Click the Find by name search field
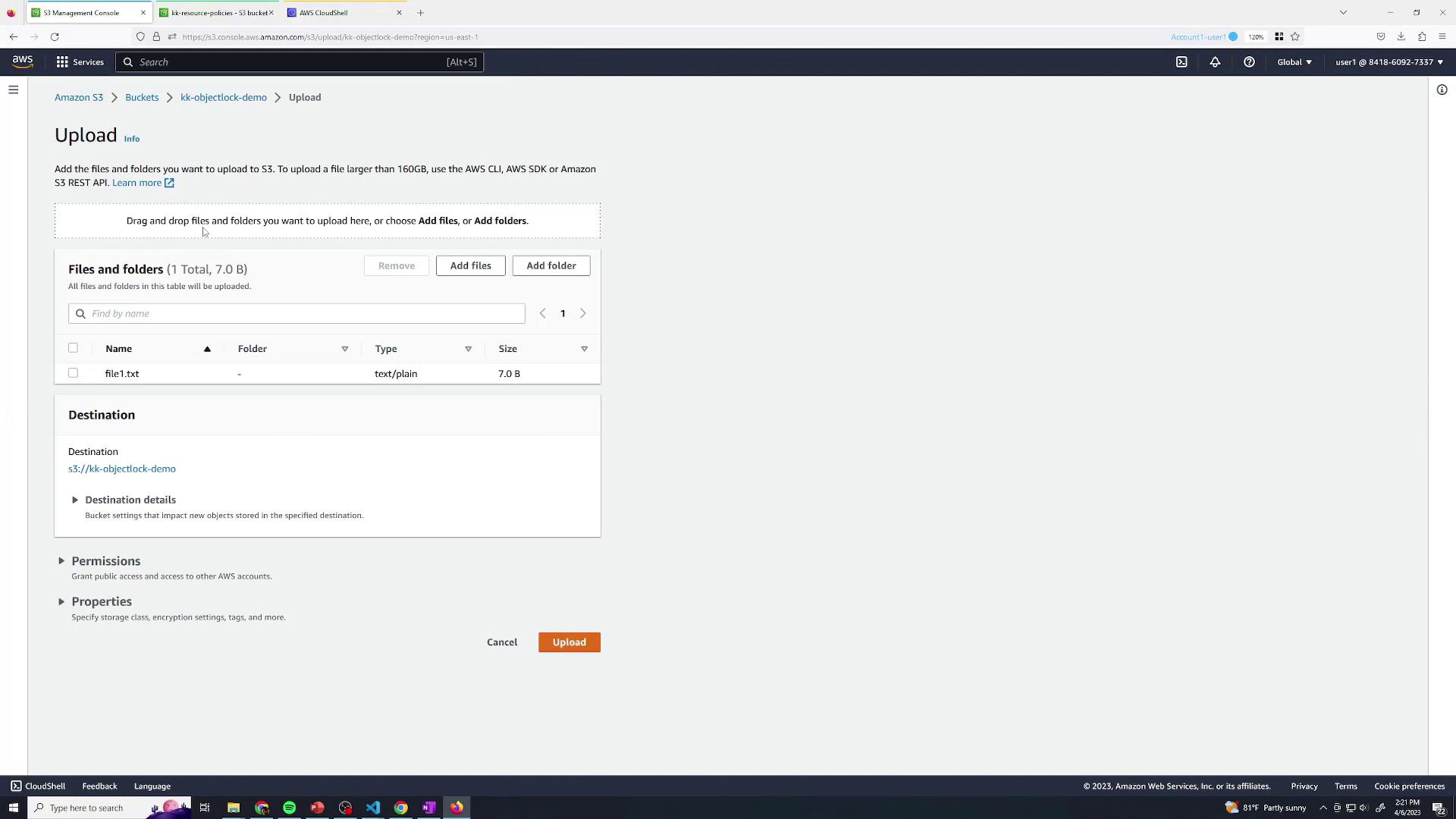 (x=303, y=313)
